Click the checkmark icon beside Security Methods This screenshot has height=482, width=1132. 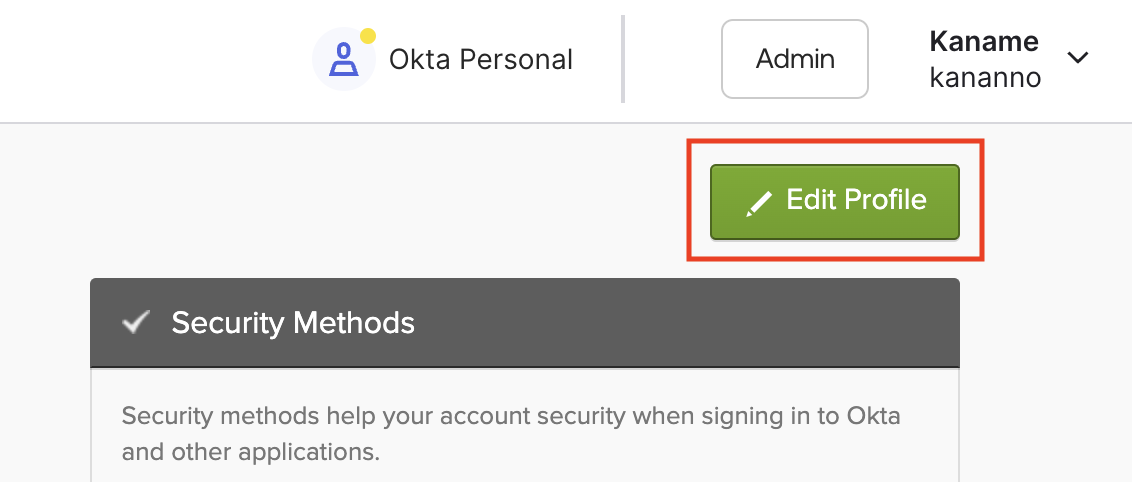[x=135, y=322]
